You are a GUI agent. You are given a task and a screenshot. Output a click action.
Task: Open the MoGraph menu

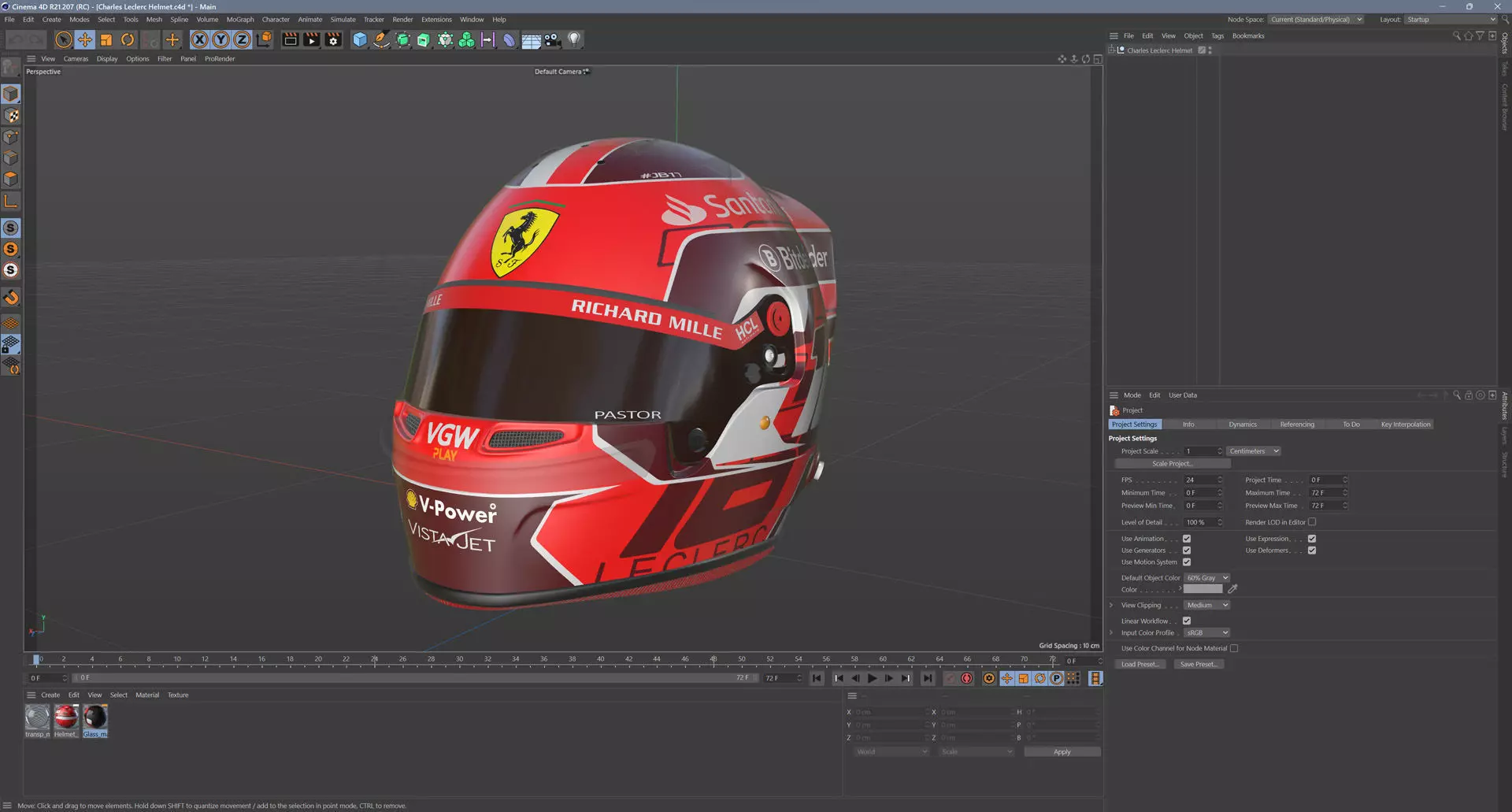(240, 20)
